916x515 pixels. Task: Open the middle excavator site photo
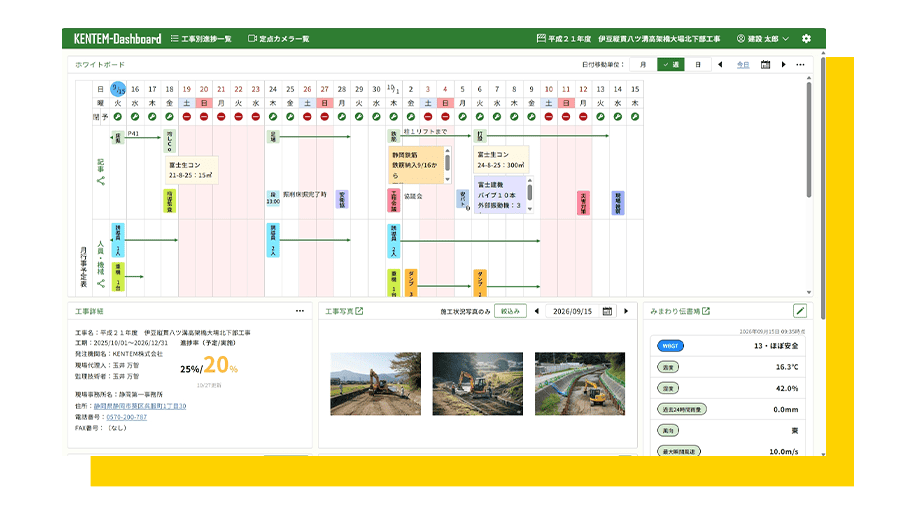tap(478, 384)
